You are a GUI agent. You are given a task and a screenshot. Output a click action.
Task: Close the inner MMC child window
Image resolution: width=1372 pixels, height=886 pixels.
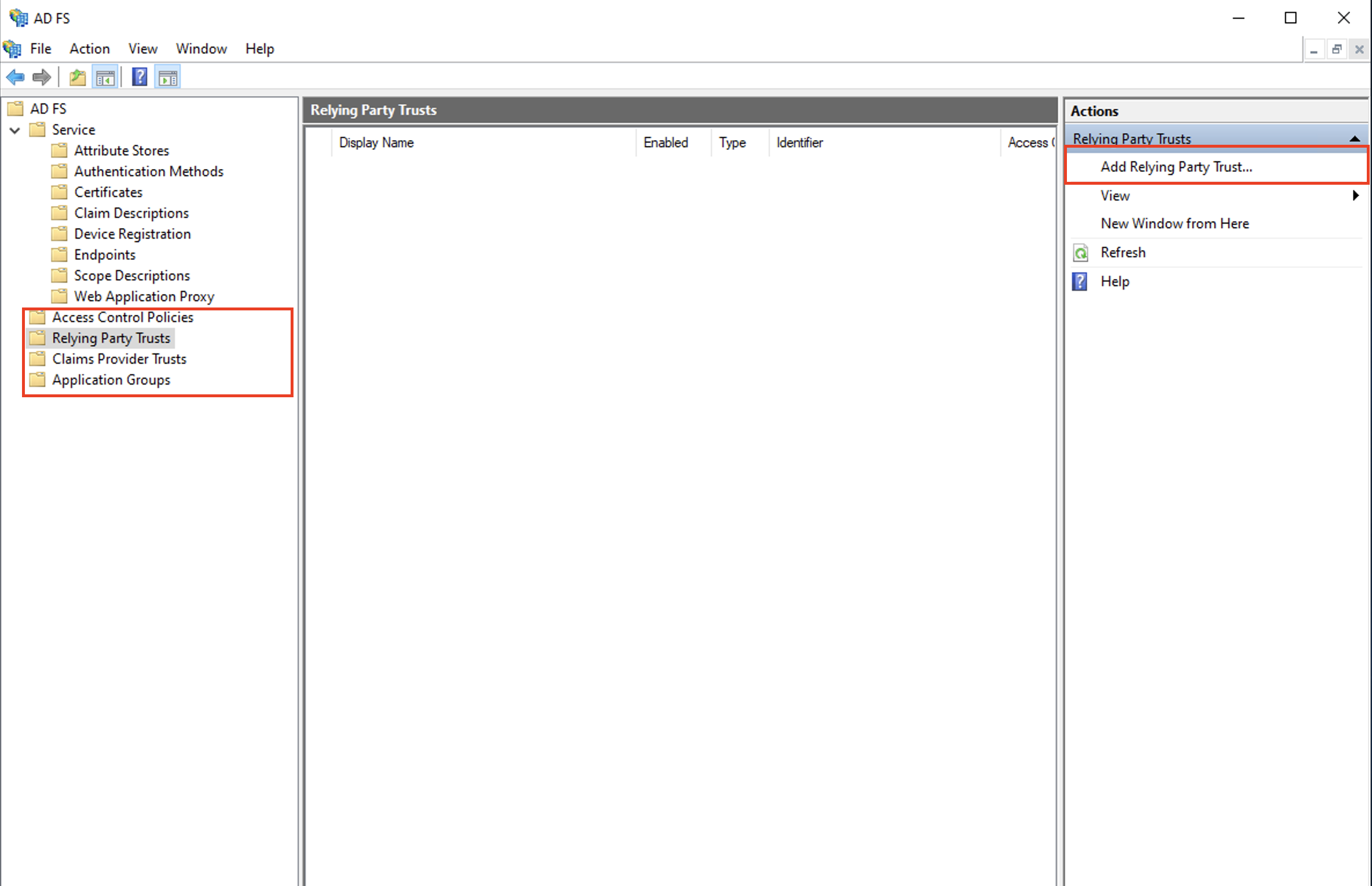point(1359,50)
